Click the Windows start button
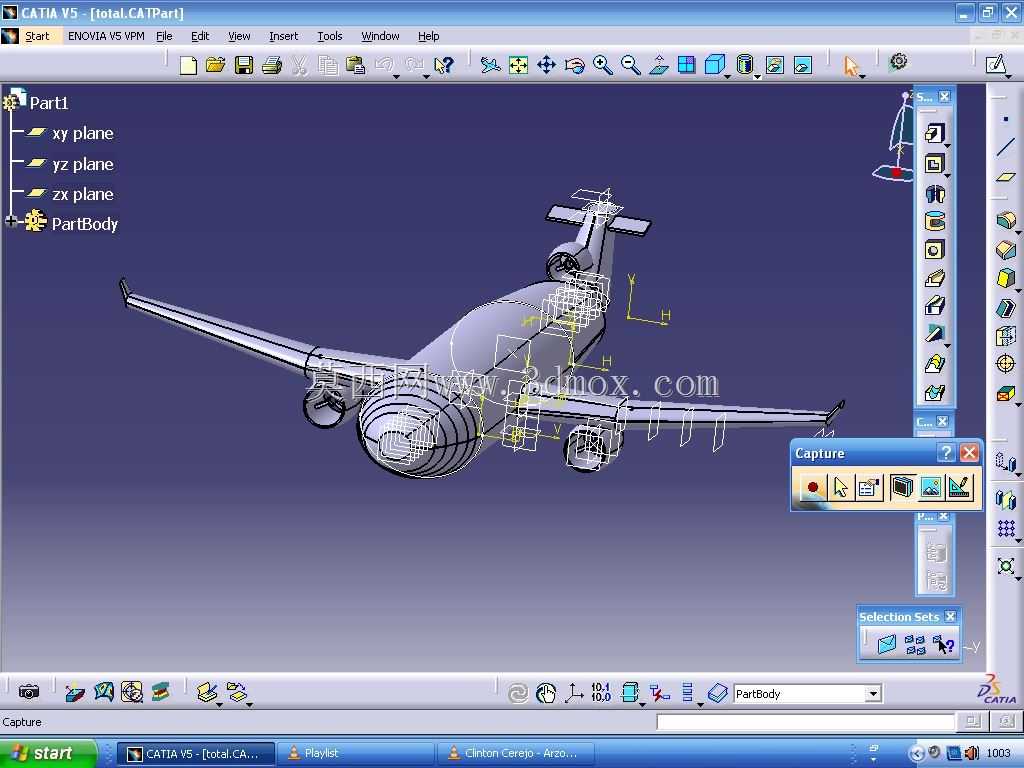The width and height of the screenshot is (1024, 768). point(46,753)
